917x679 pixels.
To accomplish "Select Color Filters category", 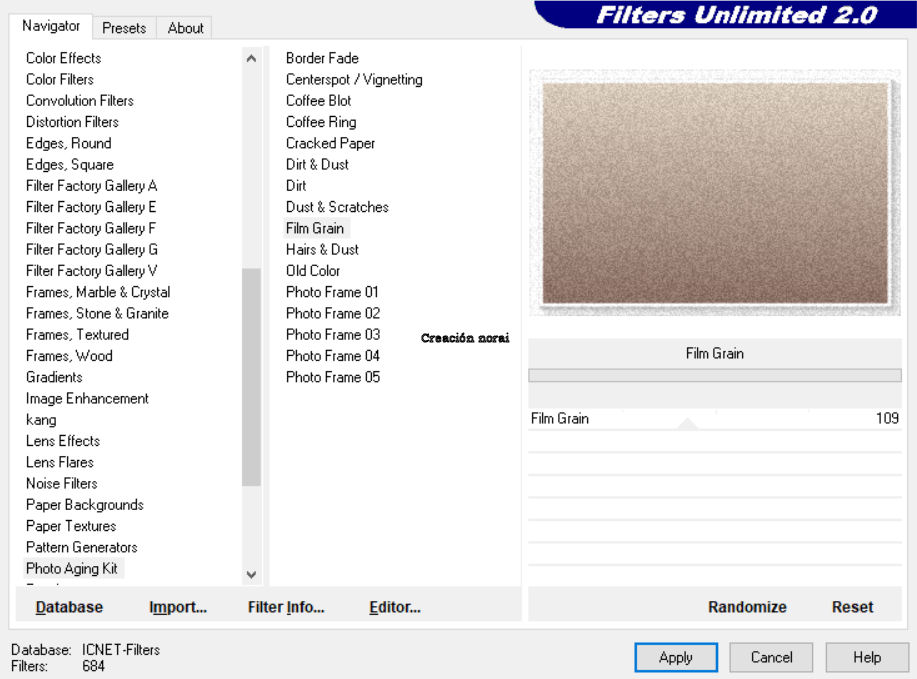I will (60, 79).
